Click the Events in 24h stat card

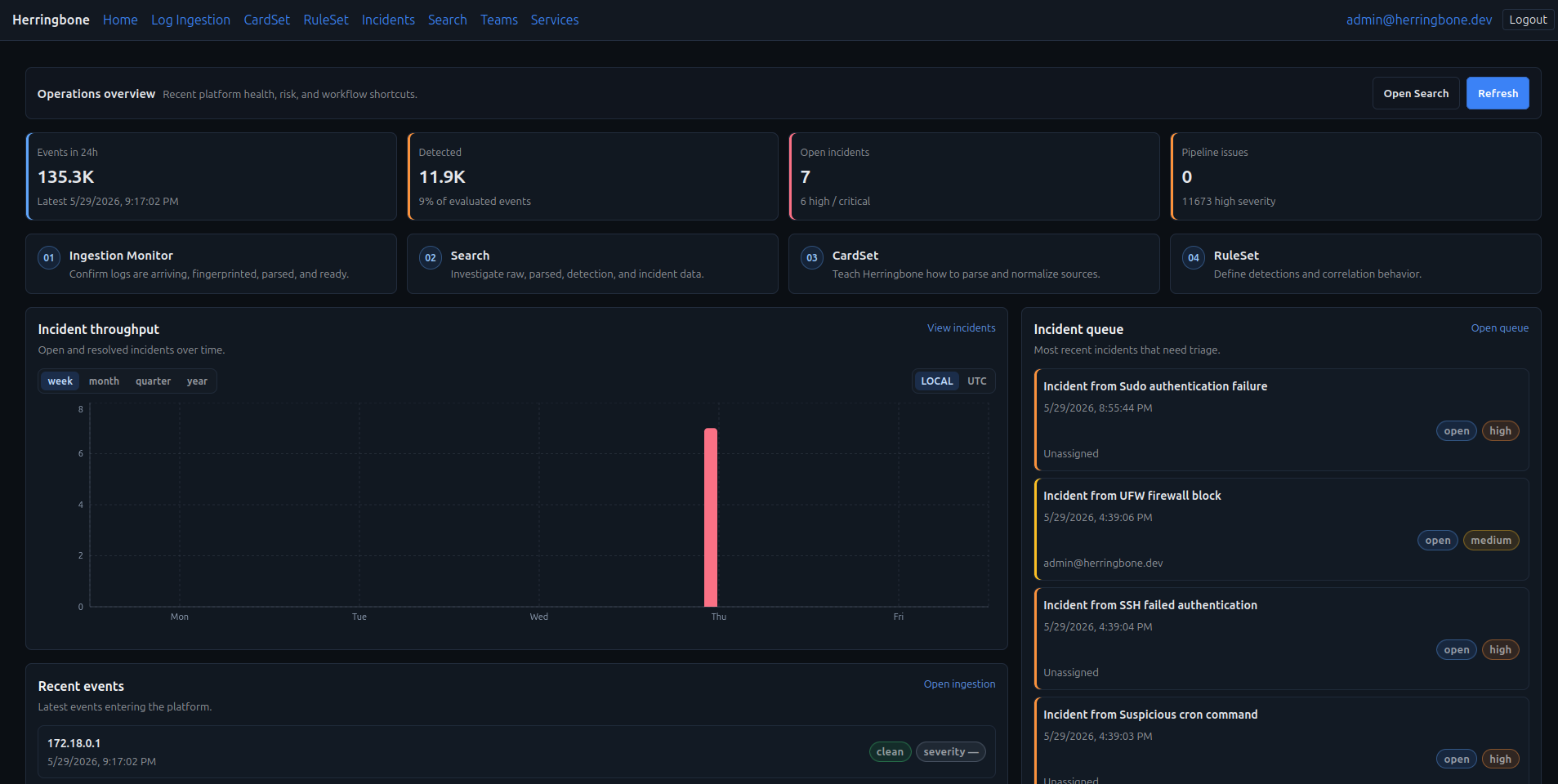[211, 176]
